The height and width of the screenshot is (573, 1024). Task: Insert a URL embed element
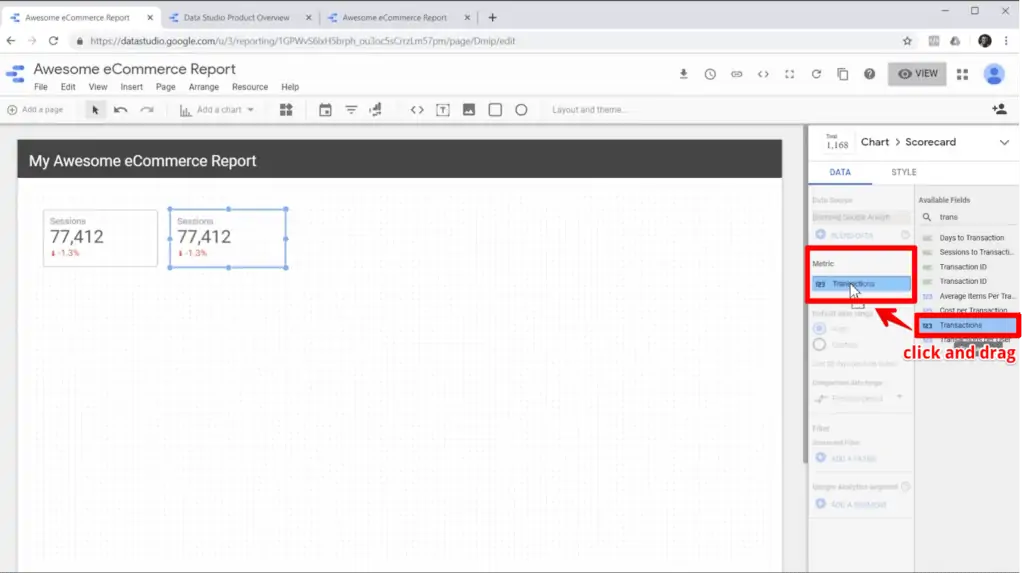[417, 110]
